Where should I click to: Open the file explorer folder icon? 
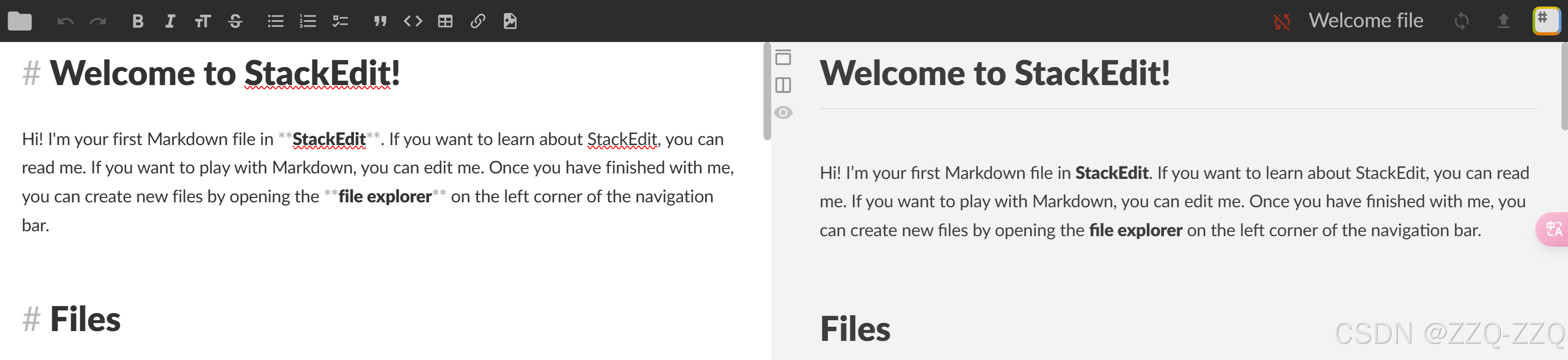20,21
